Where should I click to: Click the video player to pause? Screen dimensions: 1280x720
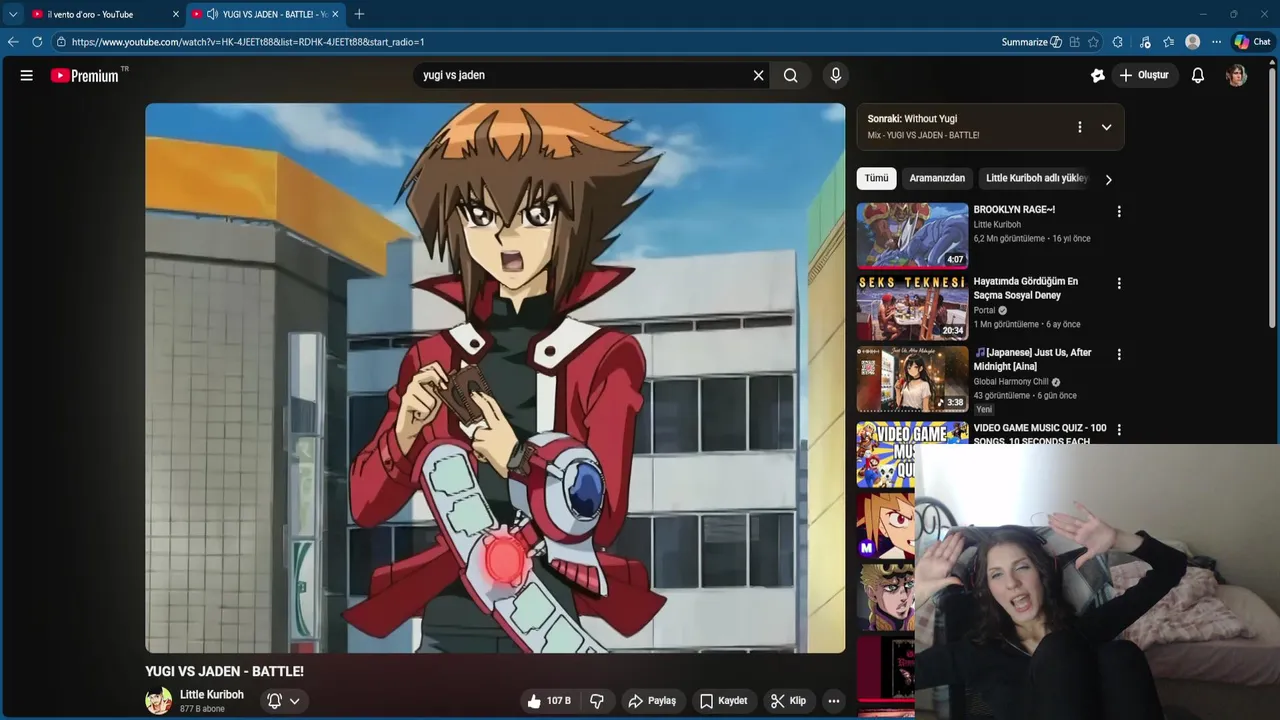click(495, 378)
